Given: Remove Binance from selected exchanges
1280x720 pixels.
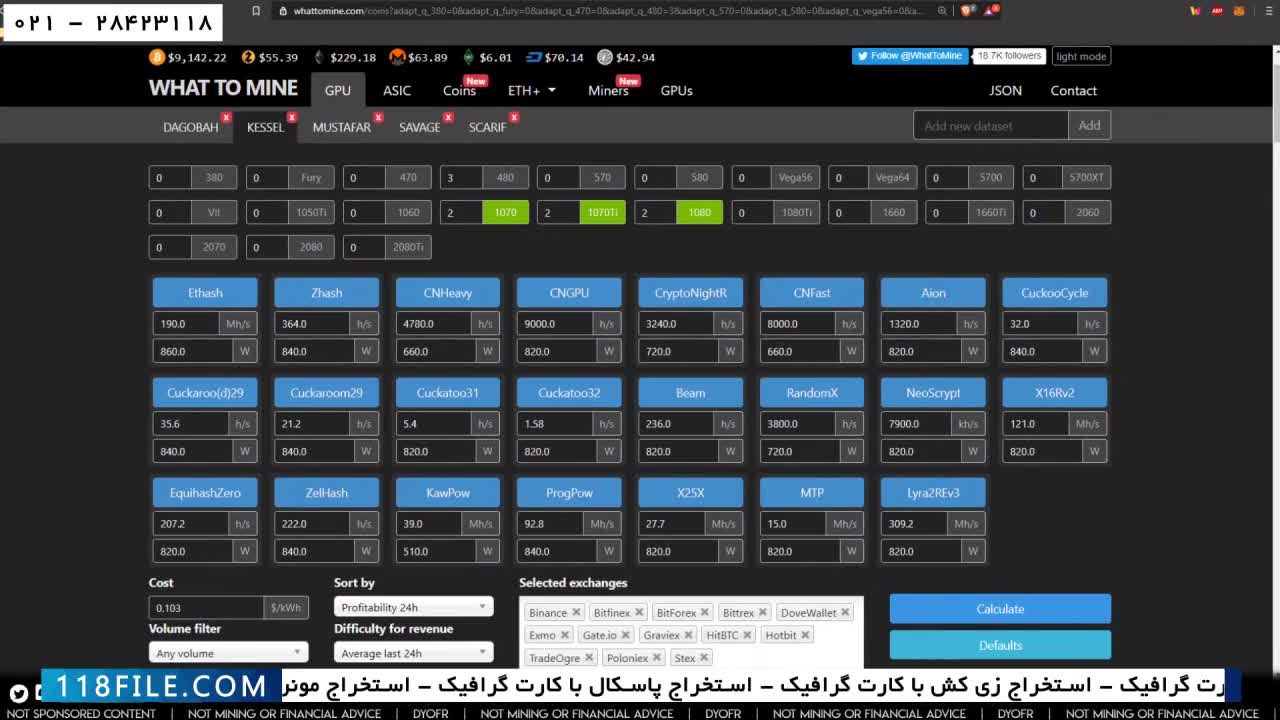Looking at the screenshot, I should click(x=576, y=613).
